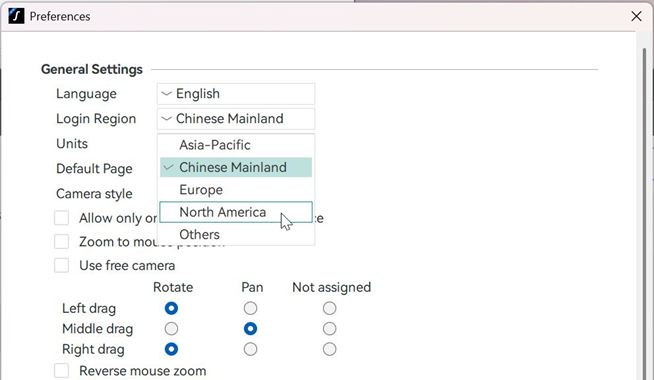This screenshot has width=654, height=380.
Task: Set Left drag to Pan
Action: 250,308
